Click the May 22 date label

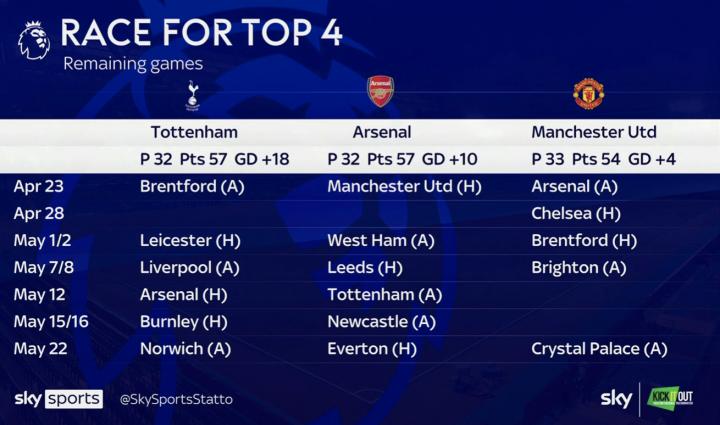click(40, 349)
